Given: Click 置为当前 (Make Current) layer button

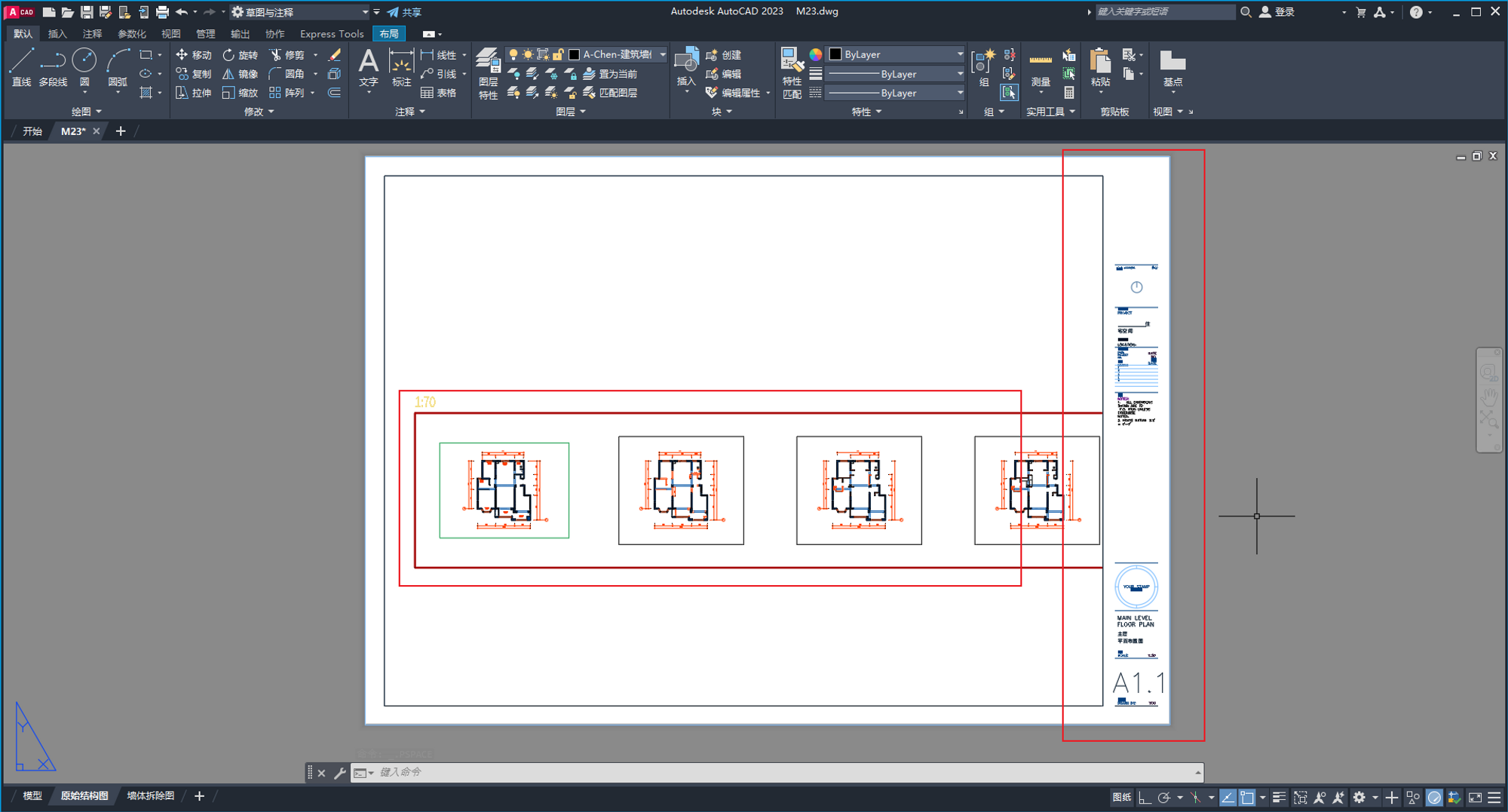Looking at the screenshot, I should point(611,74).
